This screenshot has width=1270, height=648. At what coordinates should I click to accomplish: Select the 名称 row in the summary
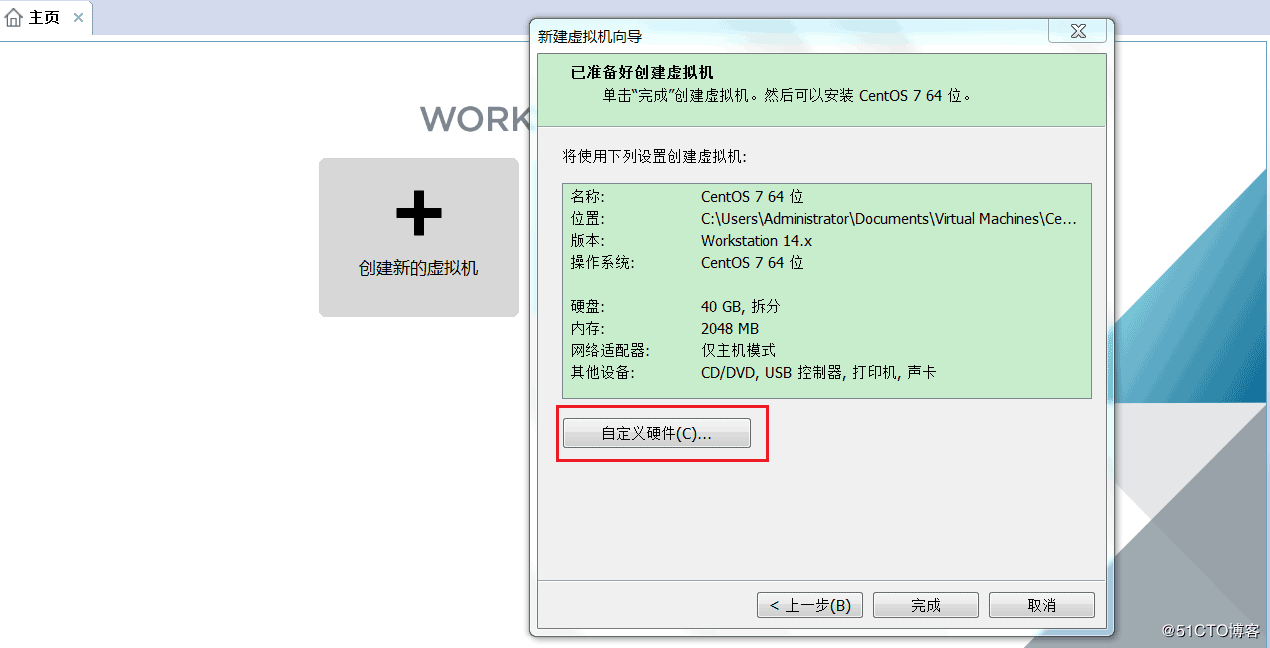826,197
